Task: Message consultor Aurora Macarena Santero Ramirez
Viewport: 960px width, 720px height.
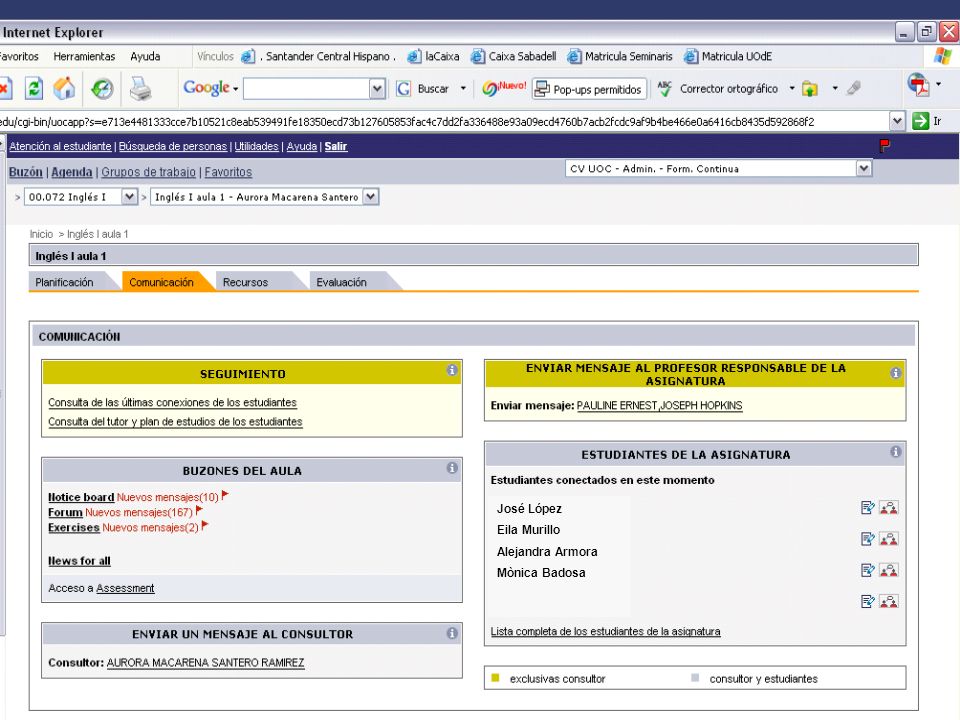Action: coord(205,662)
